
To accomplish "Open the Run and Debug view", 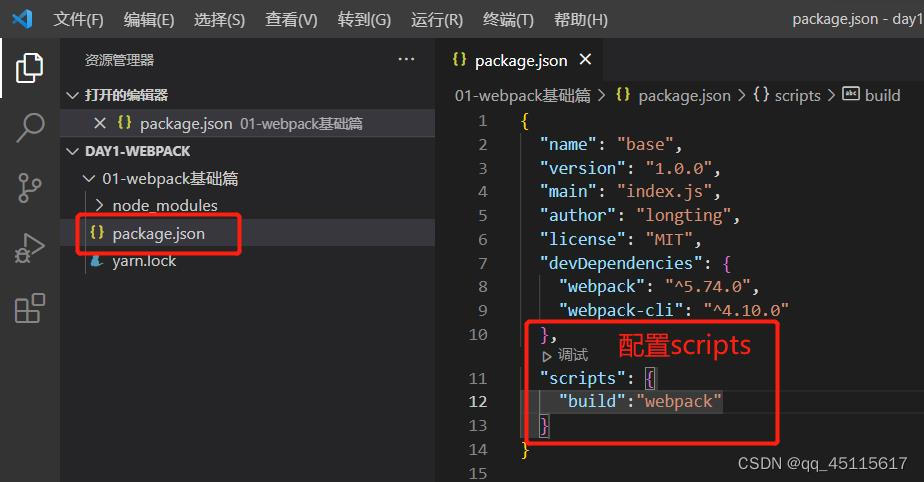I will coord(29,248).
